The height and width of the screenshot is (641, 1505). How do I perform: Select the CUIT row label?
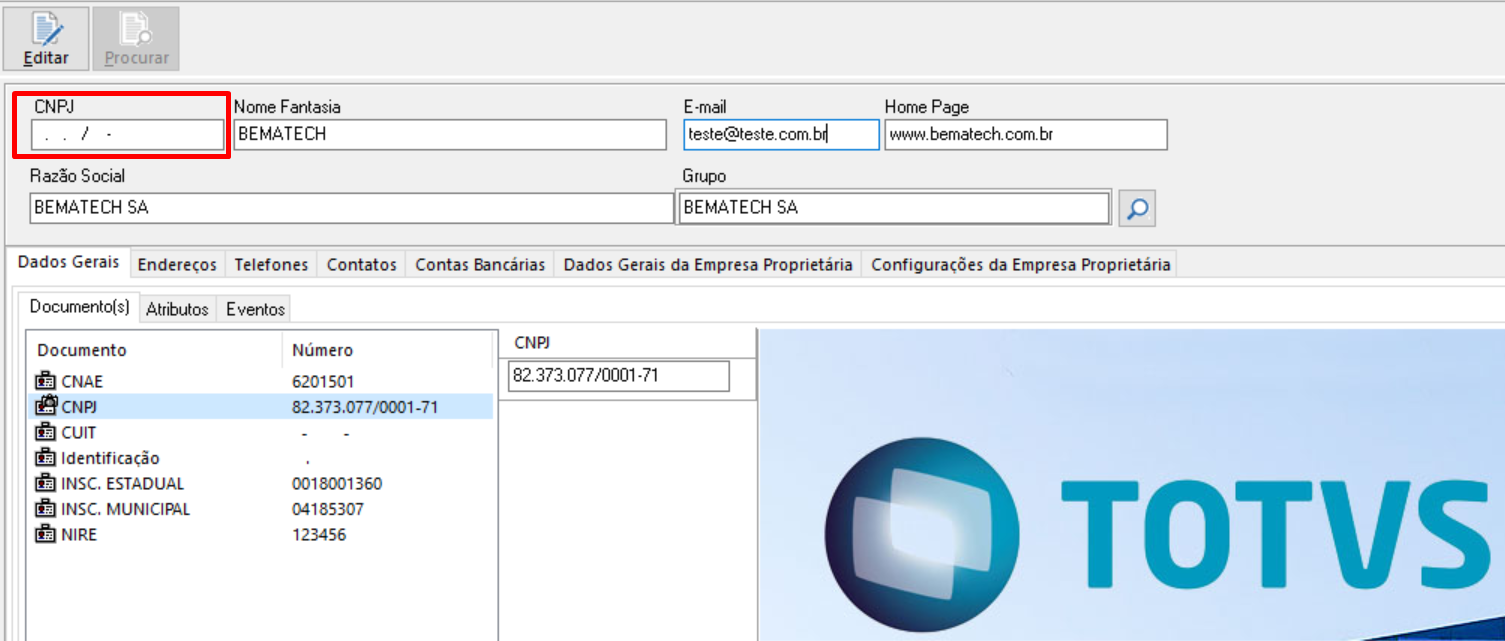point(79,433)
